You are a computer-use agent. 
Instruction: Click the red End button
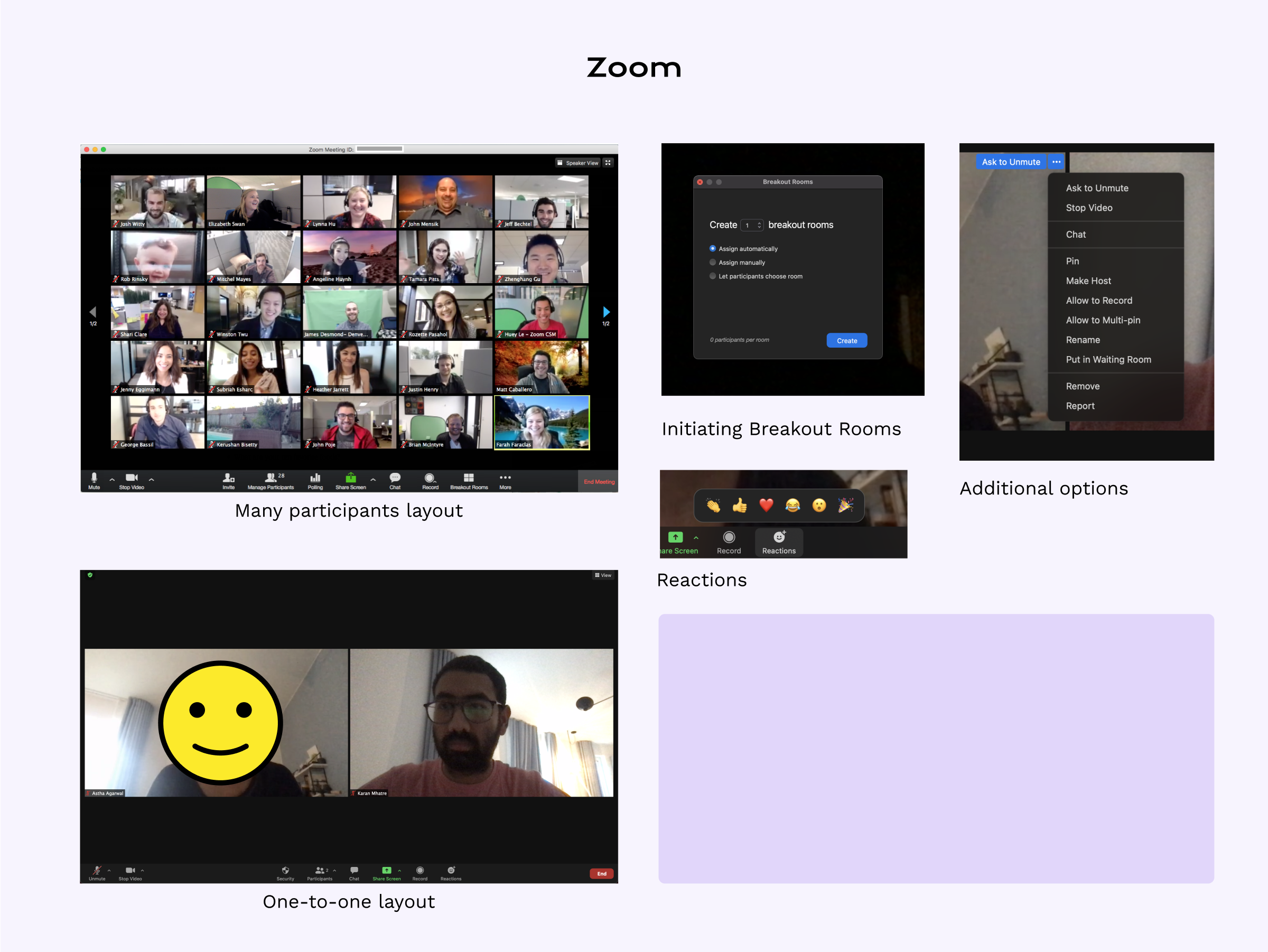click(601, 873)
